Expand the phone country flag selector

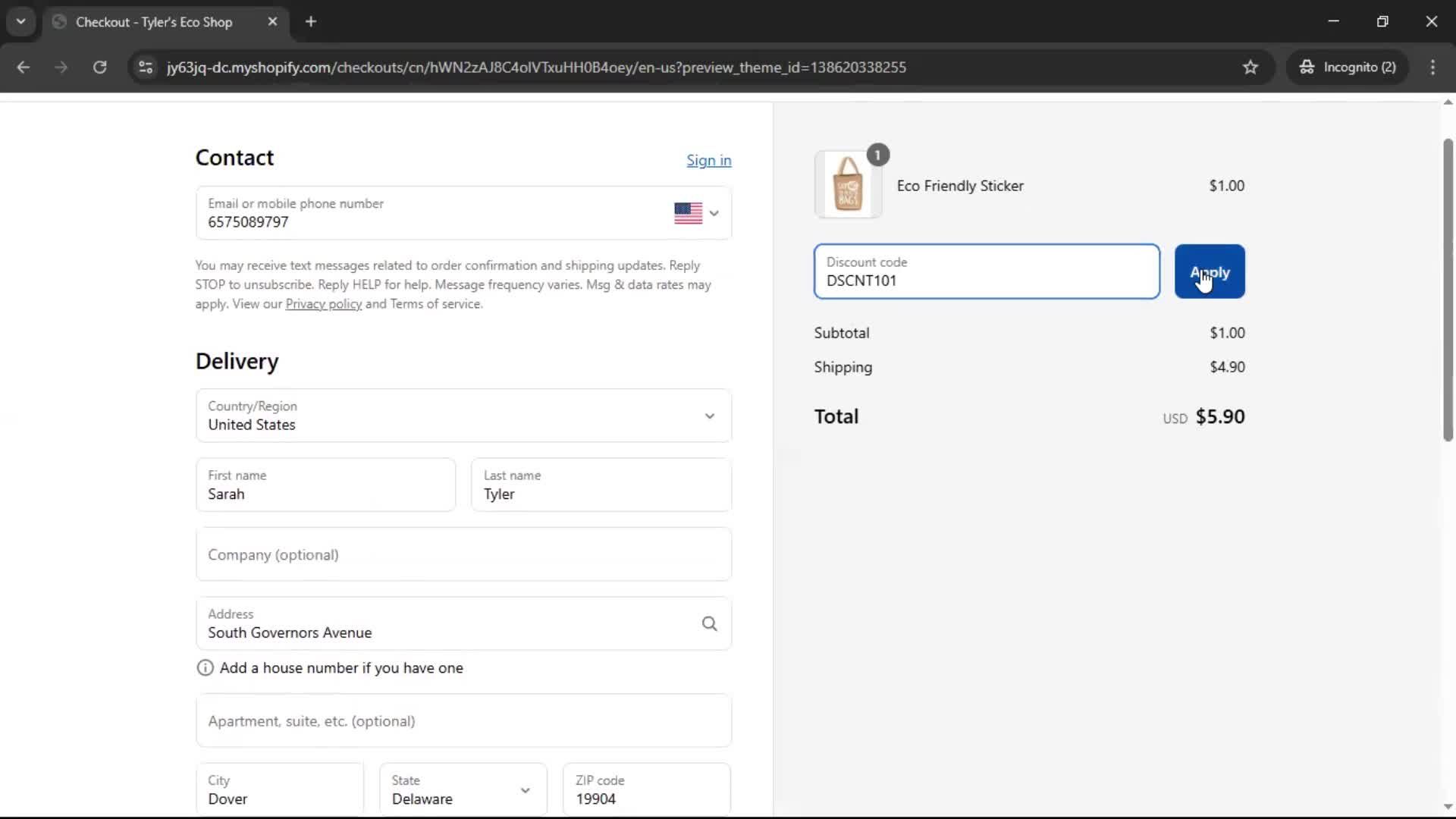[x=696, y=213]
